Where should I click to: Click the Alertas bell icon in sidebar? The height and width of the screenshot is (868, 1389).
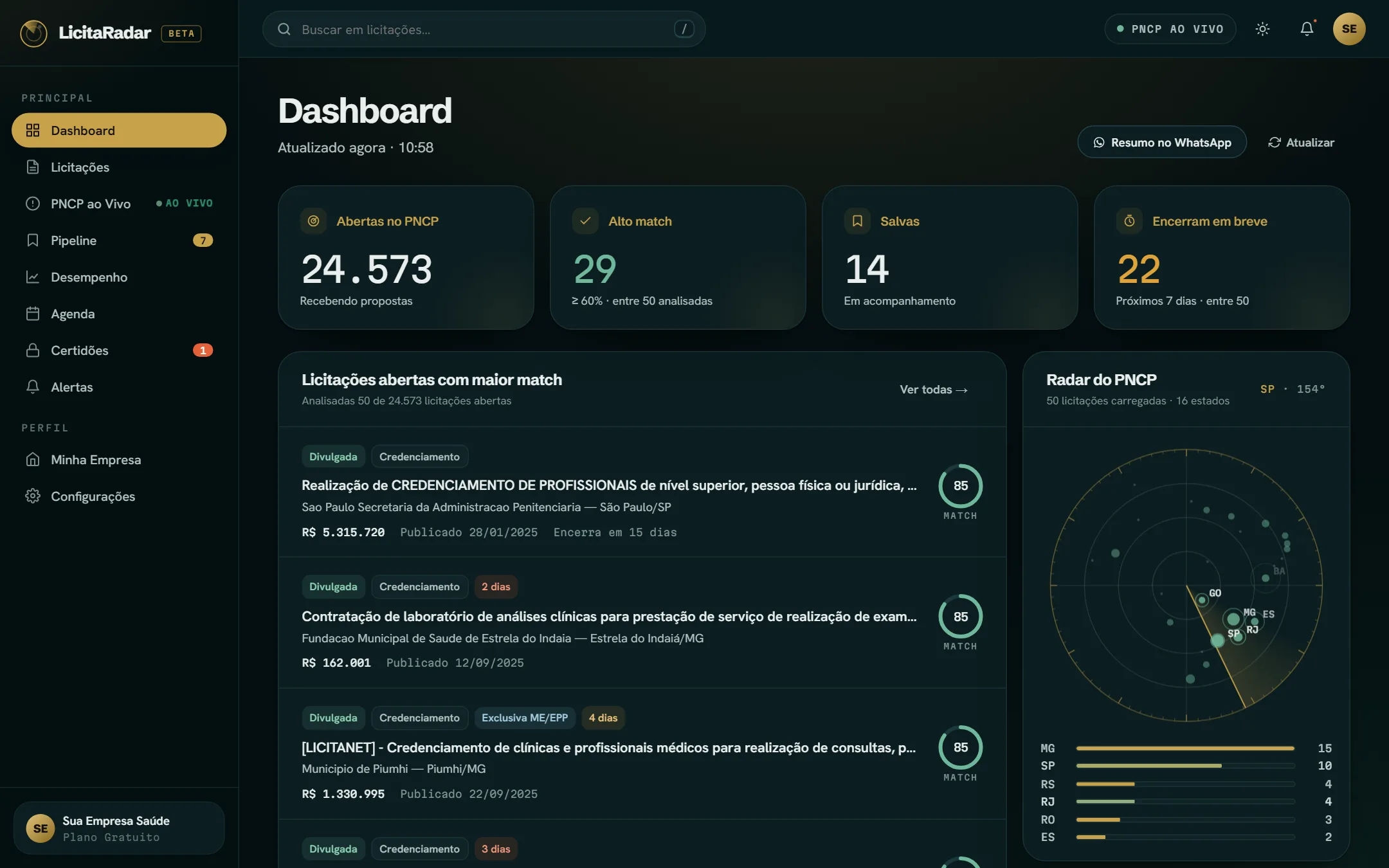click(x=33, y=387)
